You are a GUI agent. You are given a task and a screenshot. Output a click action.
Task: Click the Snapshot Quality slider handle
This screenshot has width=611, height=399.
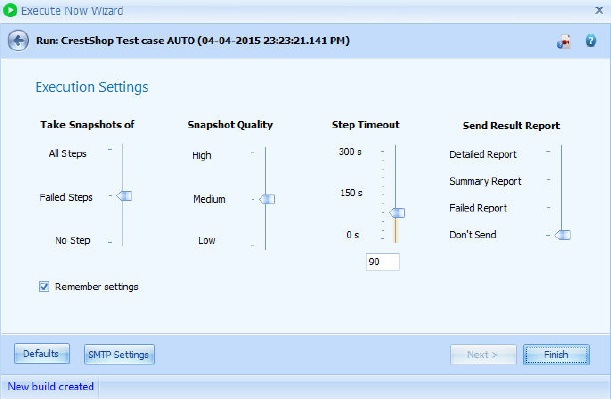tap(267, 199)
